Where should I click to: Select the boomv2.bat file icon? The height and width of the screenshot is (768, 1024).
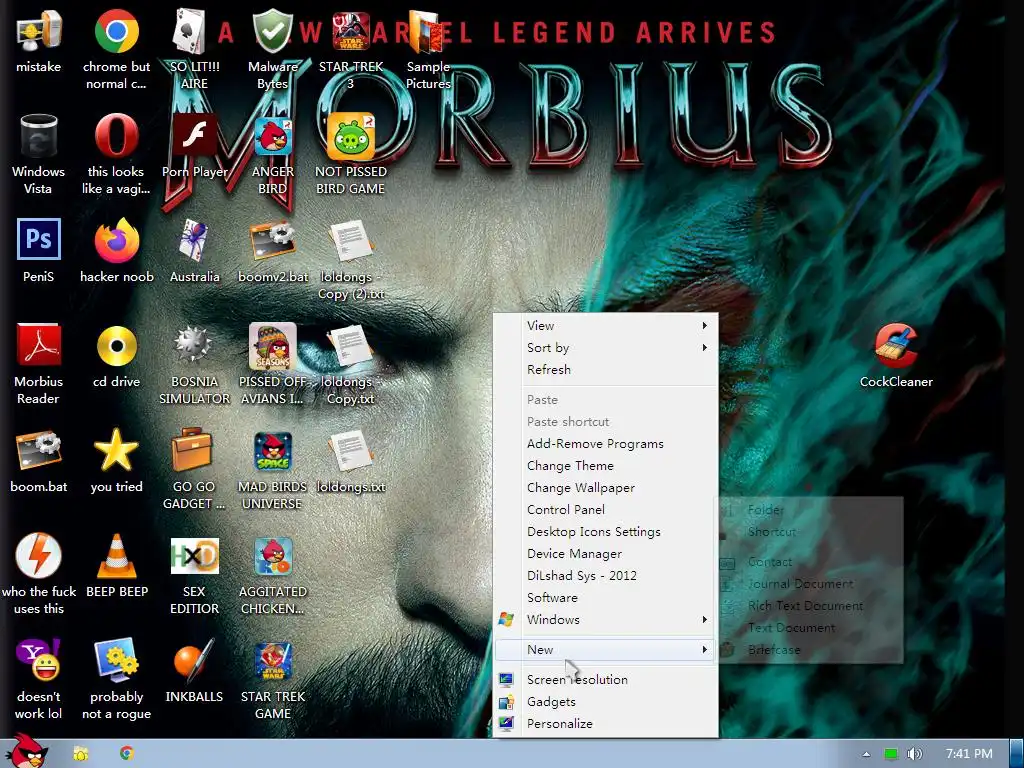[272, 241]
